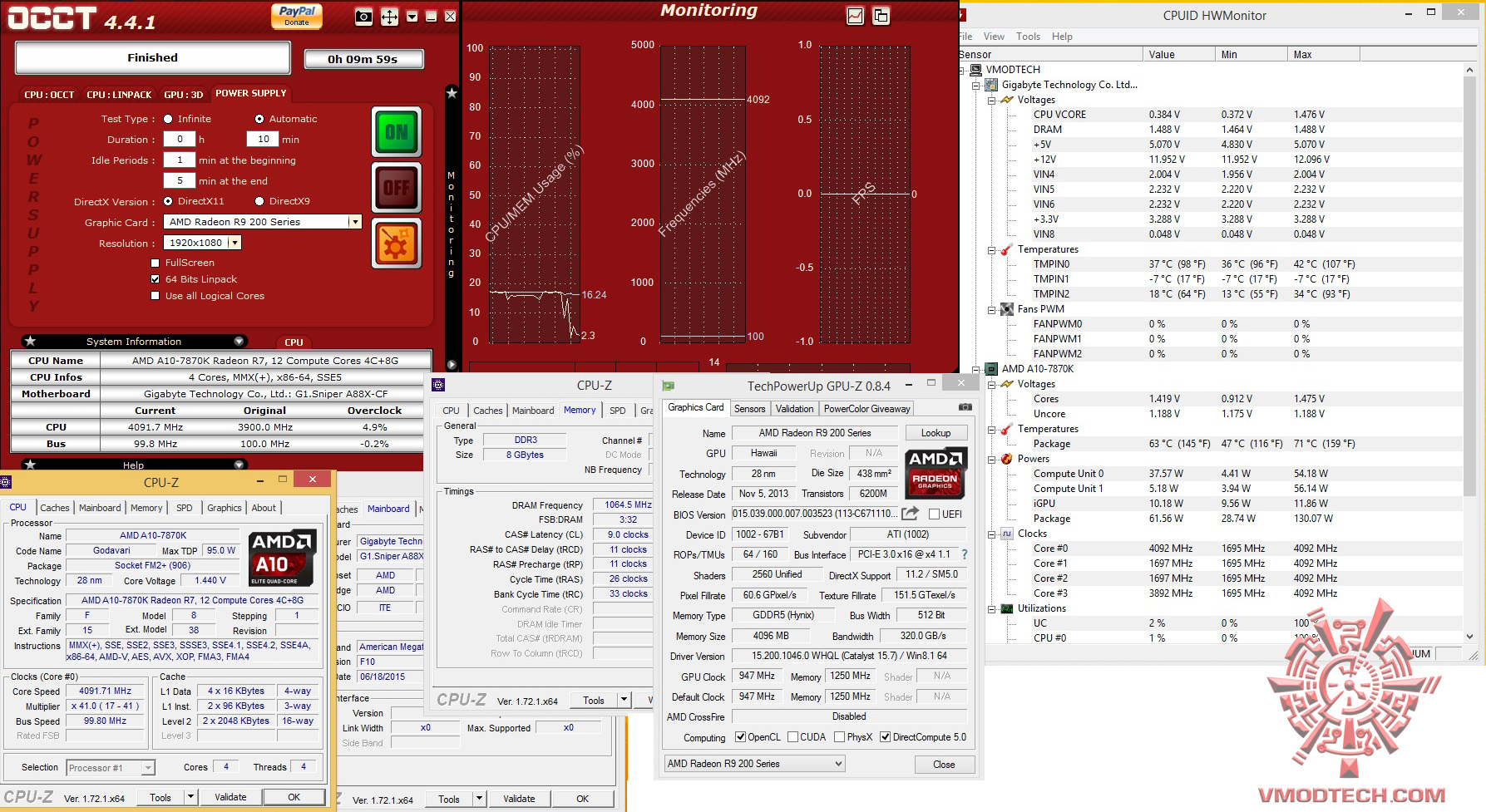Collapse the Fans PWM tree node in HWMonitor
1486x812 pixels.
(991, 309)
